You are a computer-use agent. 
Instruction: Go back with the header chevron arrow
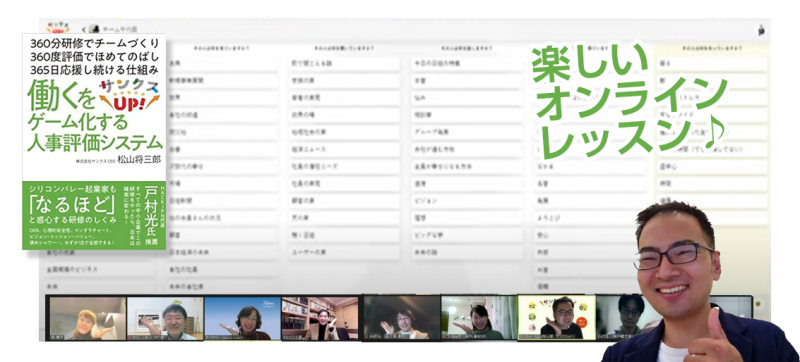pyautogui.click(x=83, y=29)
